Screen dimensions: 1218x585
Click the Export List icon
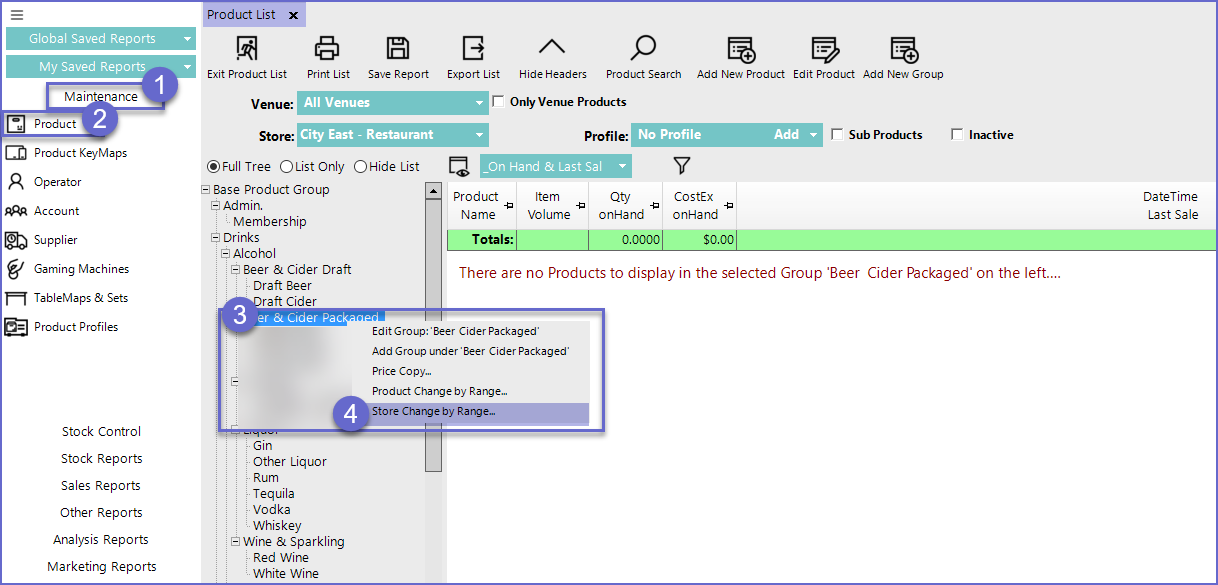[x=473, y=48]
